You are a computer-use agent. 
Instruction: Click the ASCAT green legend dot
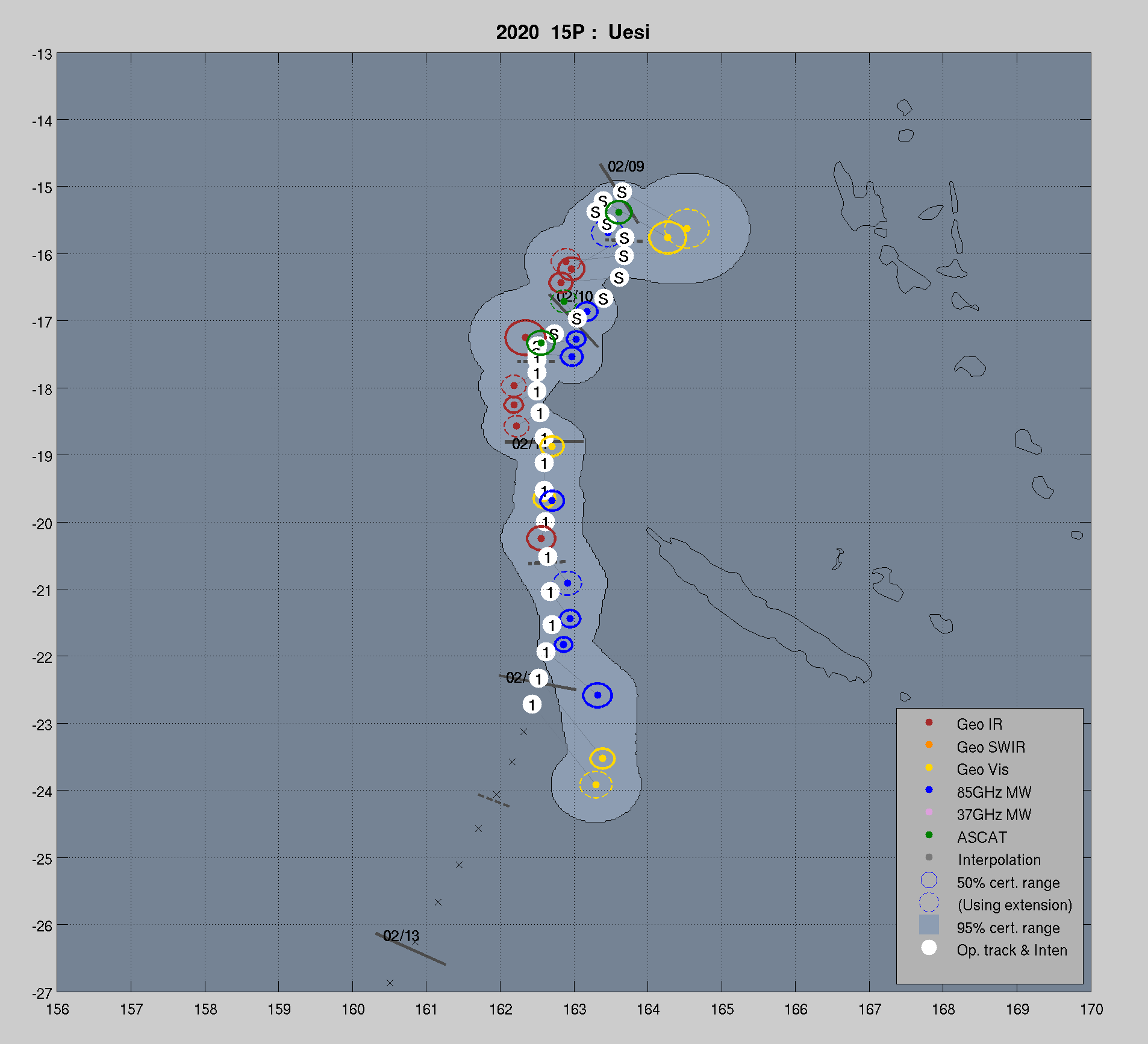(929, 835)
